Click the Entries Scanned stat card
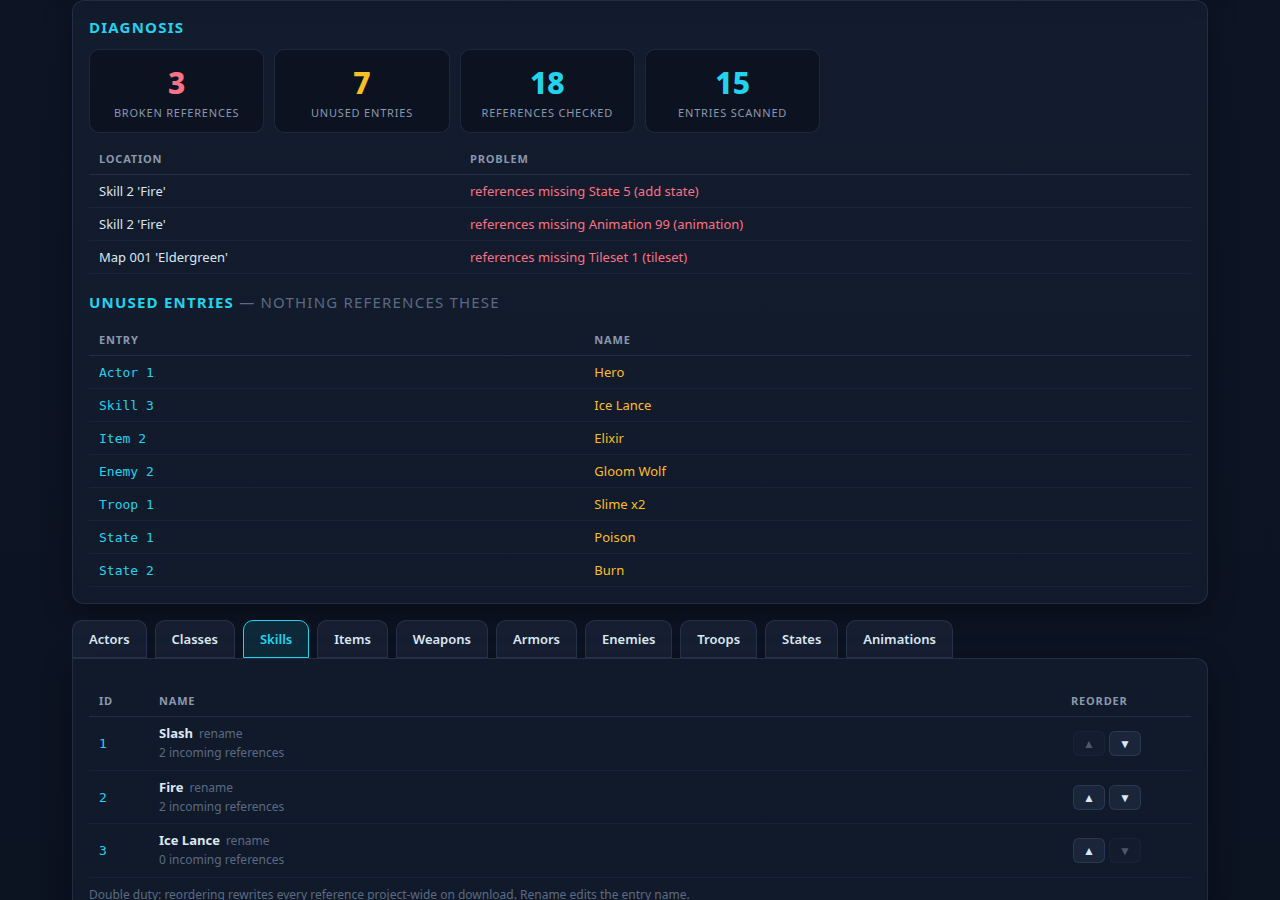Viewport: 1280px width, 900px height. click(732, 91)
